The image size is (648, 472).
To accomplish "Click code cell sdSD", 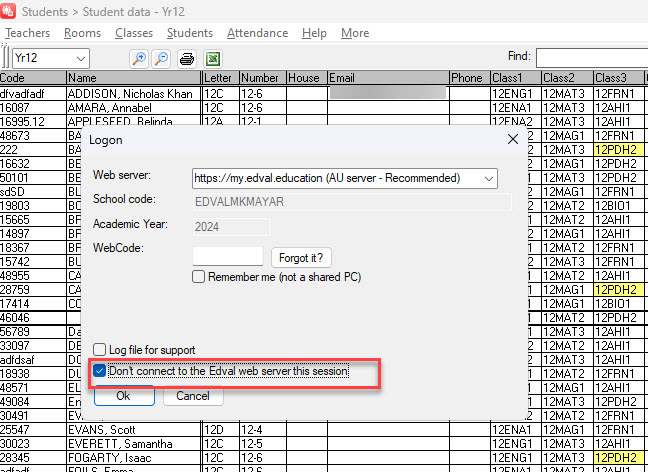I will (x=33, y=192).
